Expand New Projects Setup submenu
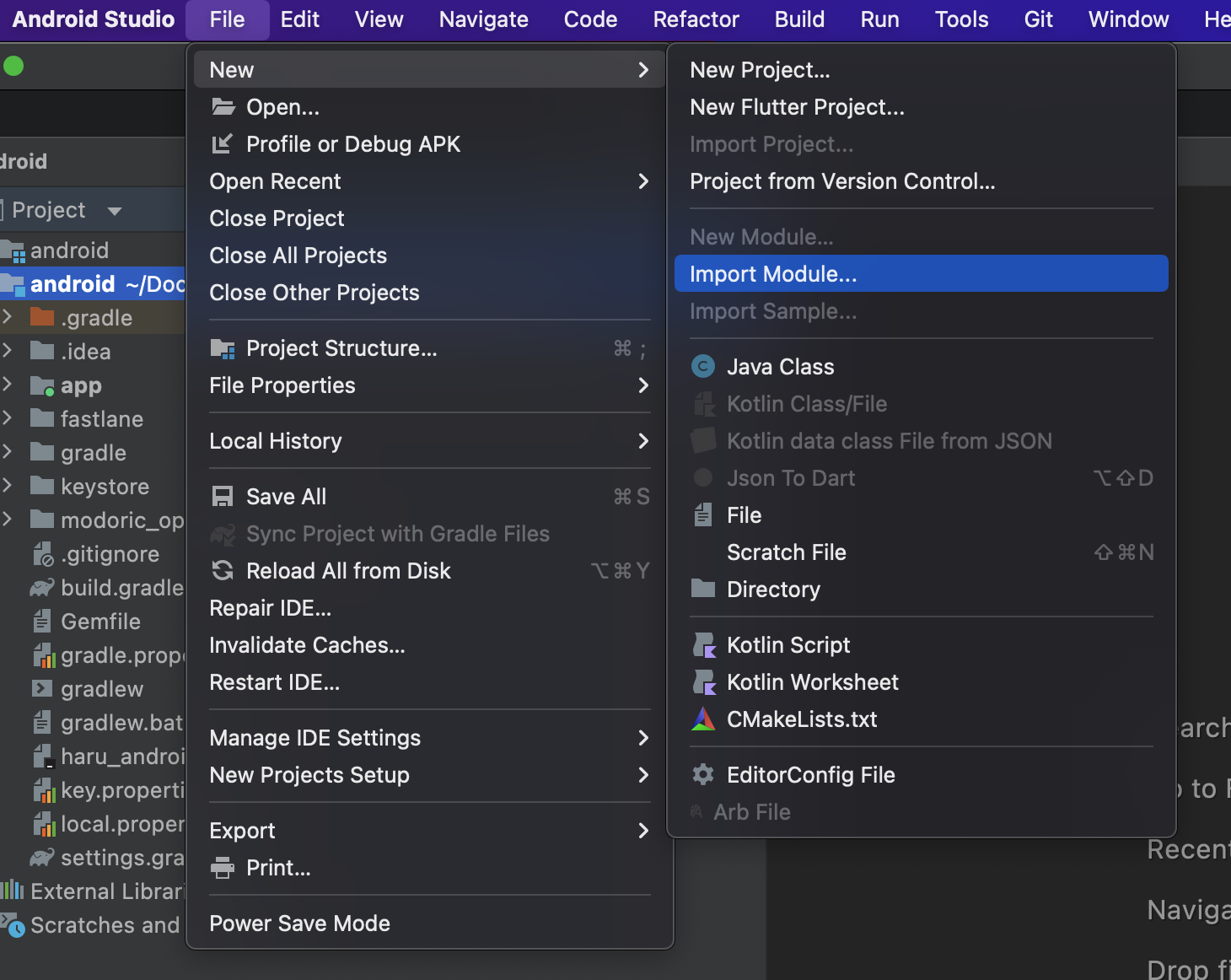Image resolution: width=1231 pixels, height=980 pixels. [430, 775]
